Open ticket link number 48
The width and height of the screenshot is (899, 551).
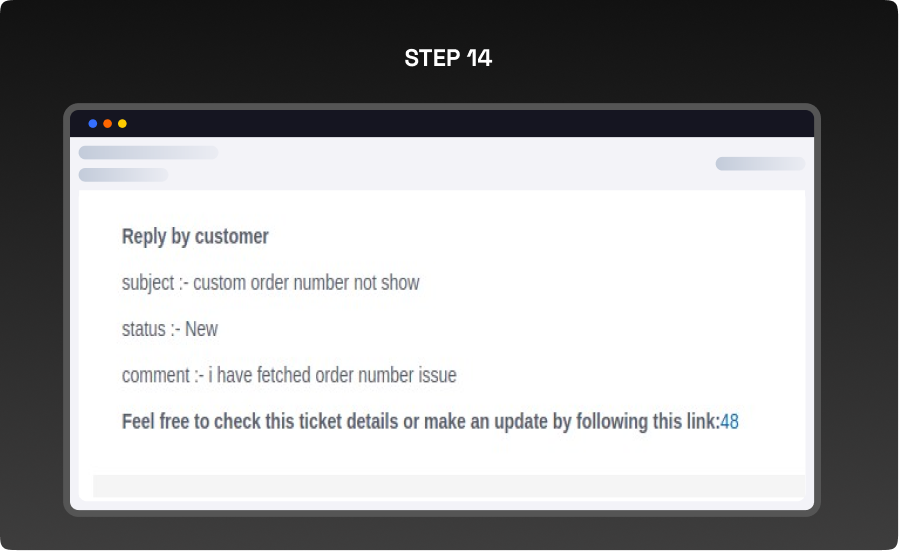[x=729, y=422]
